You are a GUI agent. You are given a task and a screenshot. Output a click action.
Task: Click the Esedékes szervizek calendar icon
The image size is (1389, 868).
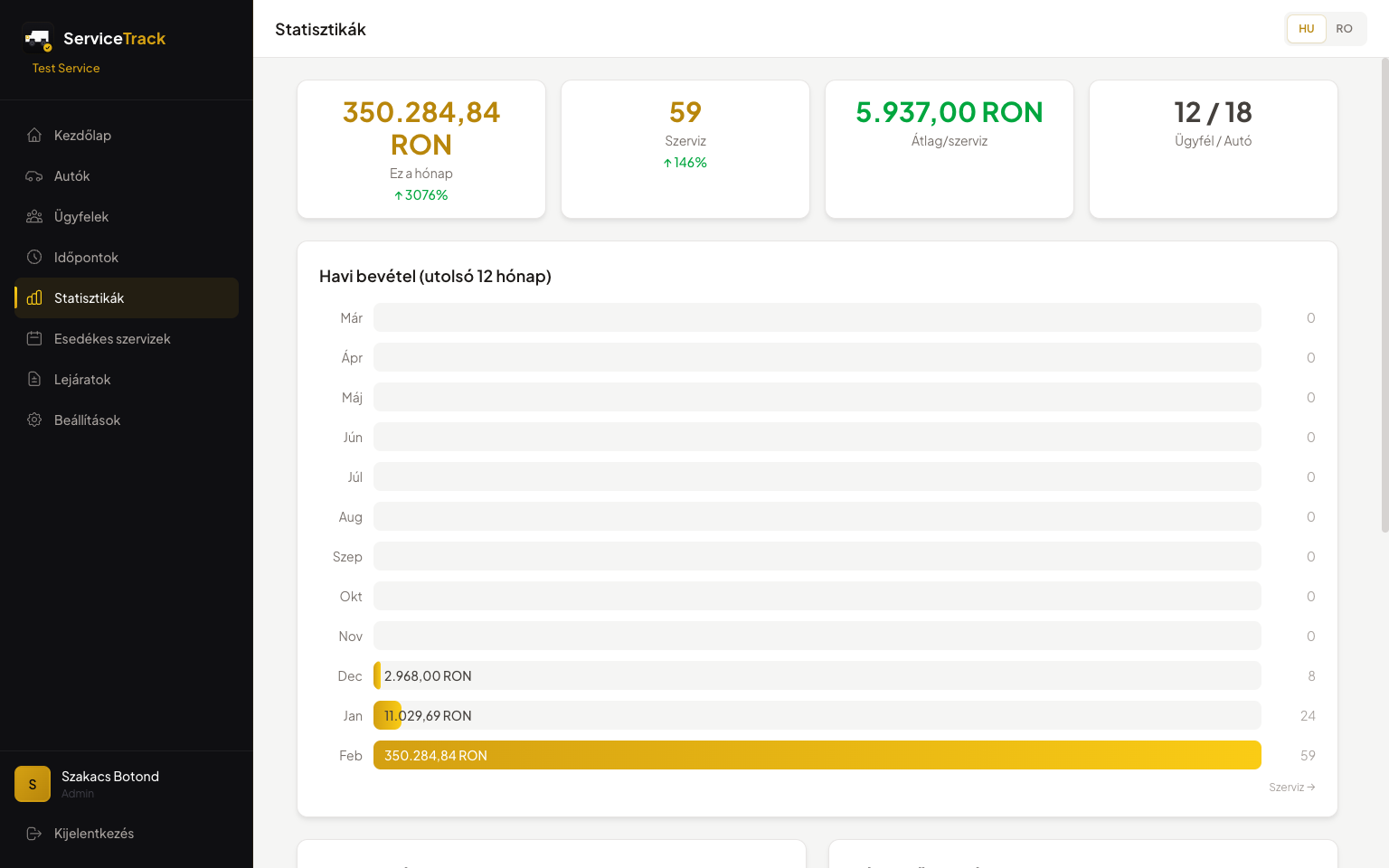click(x=34, y=339)
